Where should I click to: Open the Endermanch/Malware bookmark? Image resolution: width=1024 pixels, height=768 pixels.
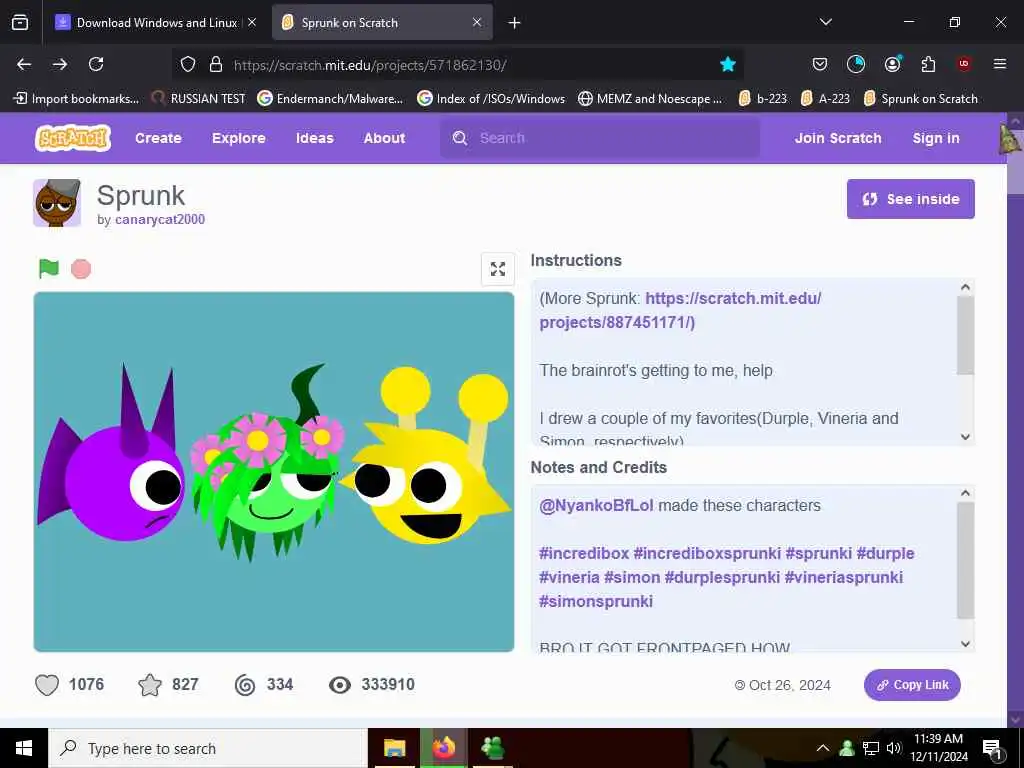[330, 99]
